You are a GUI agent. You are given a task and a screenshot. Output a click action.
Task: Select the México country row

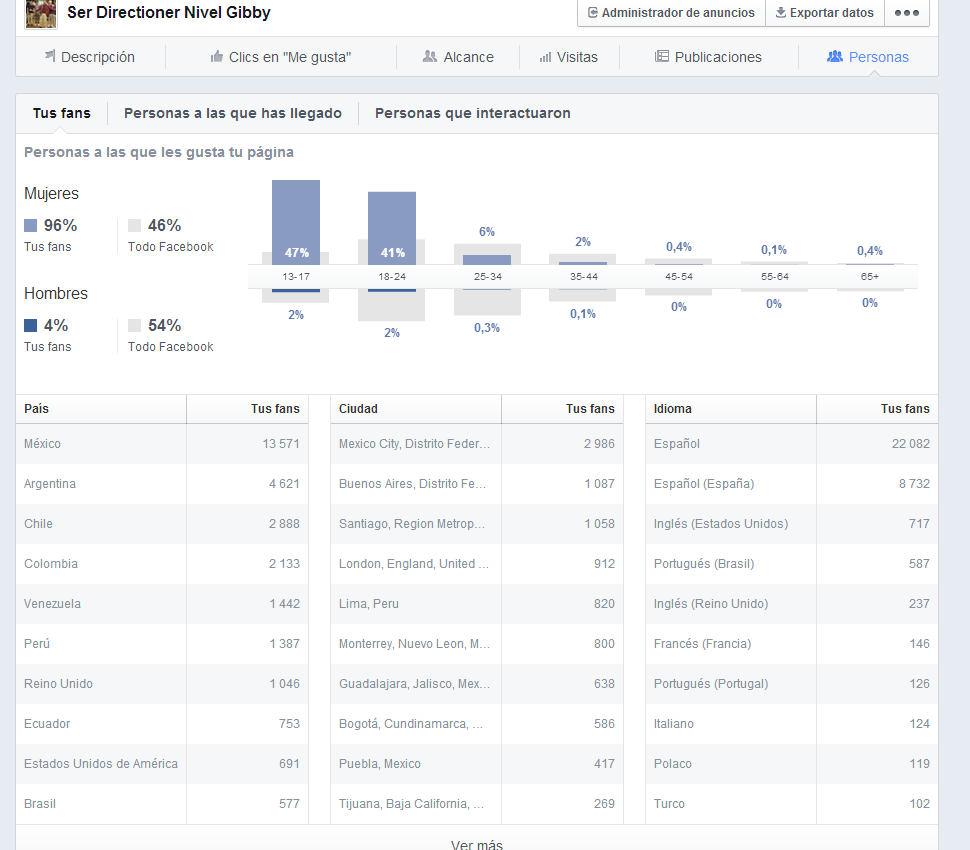pyautogui.click(x=162, y=444)
